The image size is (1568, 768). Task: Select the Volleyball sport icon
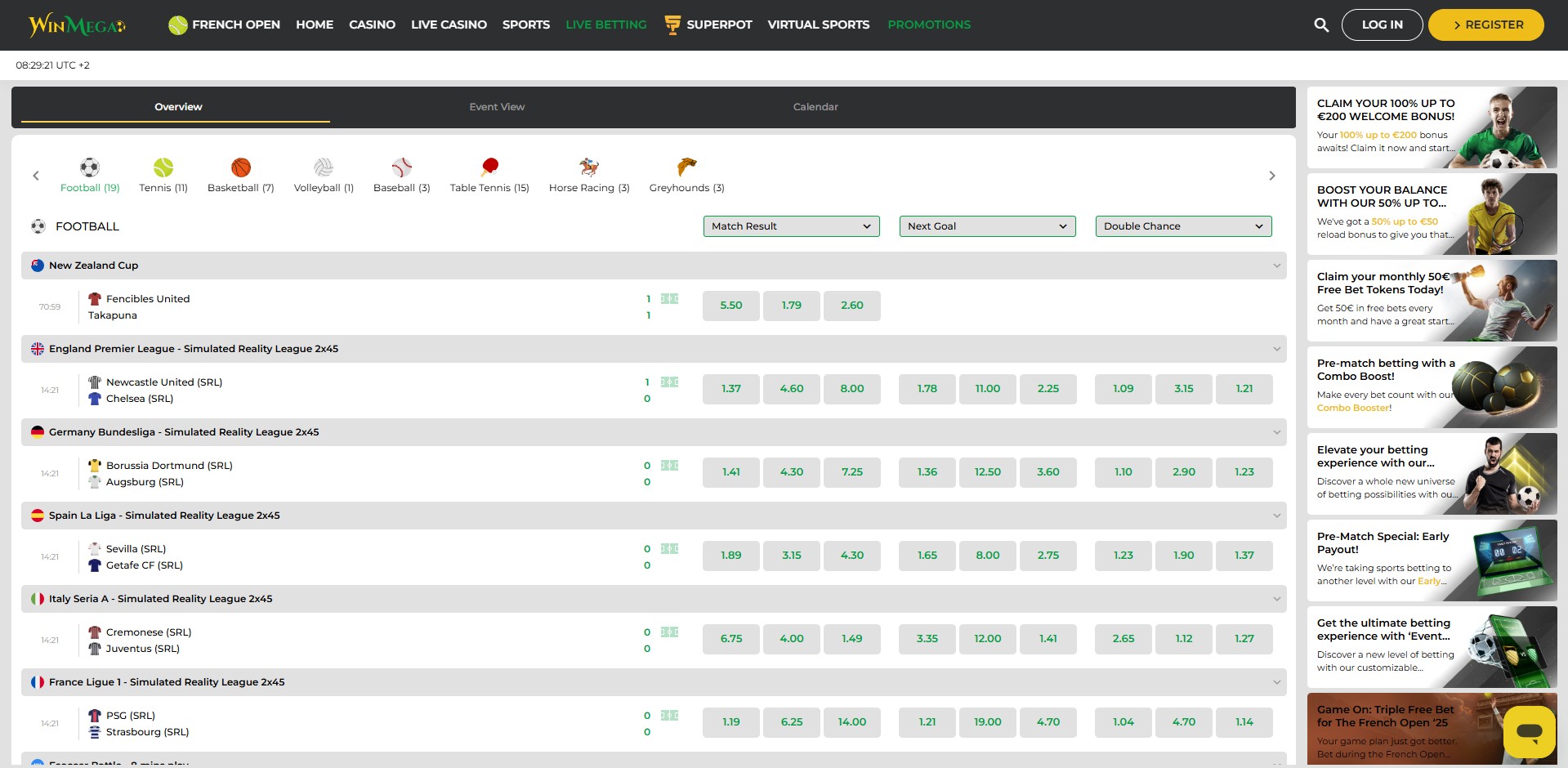(x=324, y=167)
